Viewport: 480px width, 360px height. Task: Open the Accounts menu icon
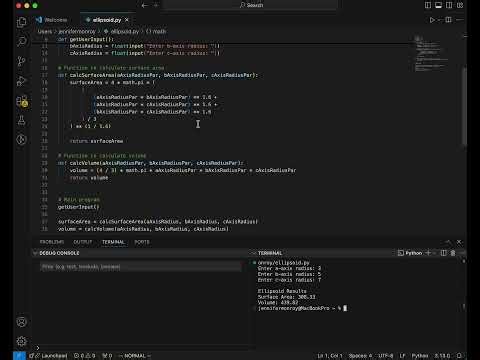pyautogui.click(x=22, y=322)
